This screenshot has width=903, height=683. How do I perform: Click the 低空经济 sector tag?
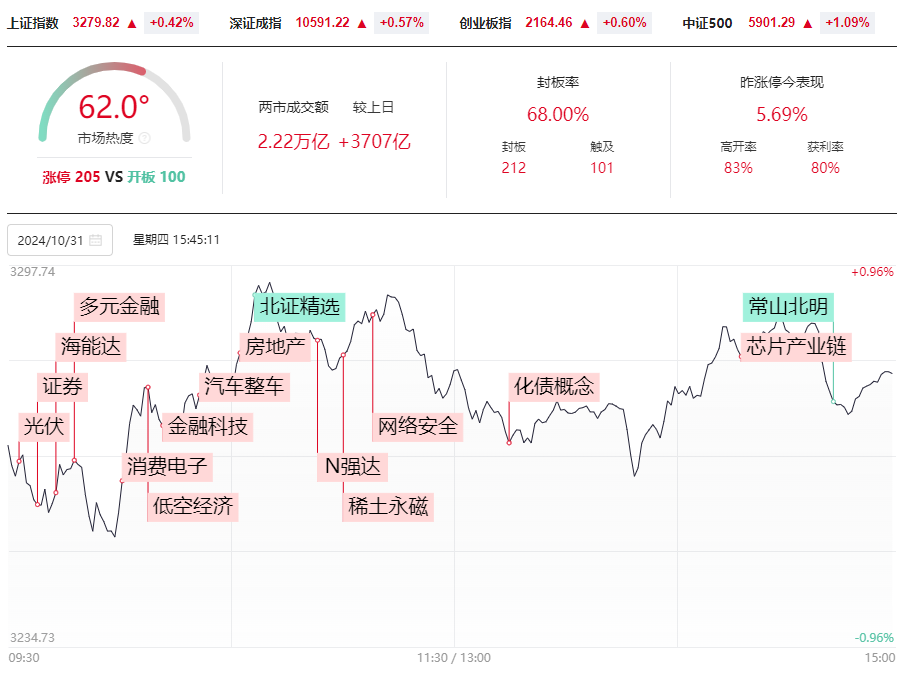click(192, 507)
